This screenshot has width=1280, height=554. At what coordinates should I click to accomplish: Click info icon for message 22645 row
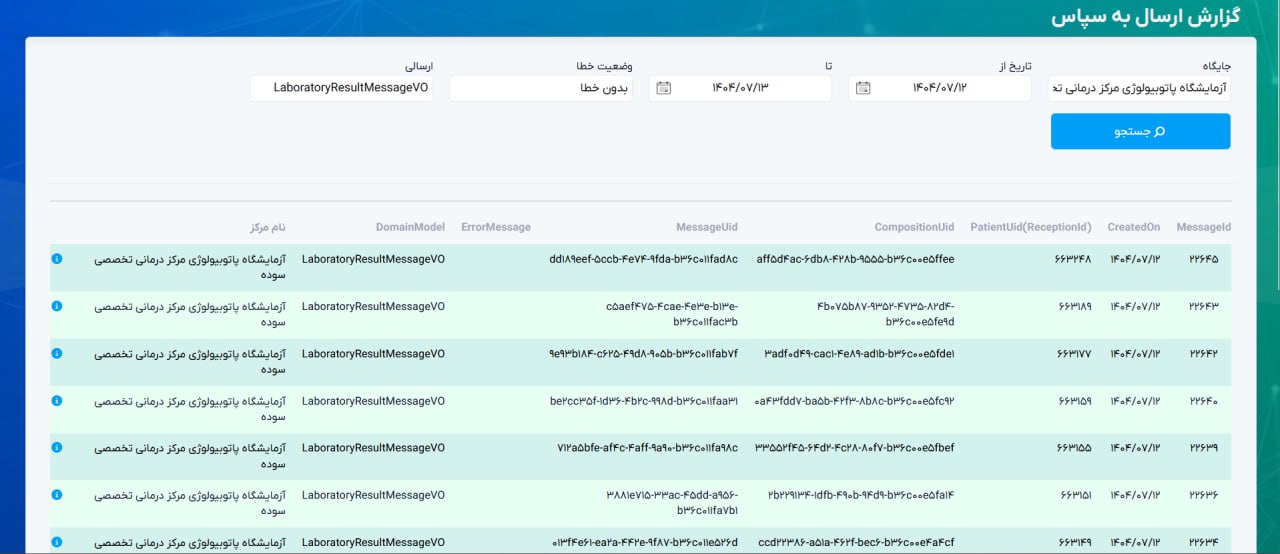coord(57,259)
